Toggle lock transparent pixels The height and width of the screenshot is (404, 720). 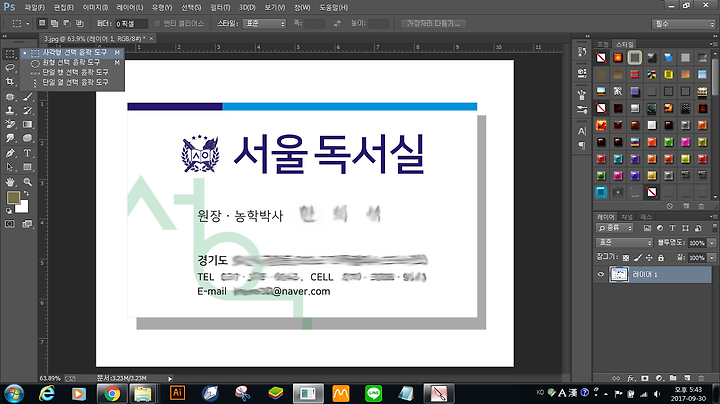click(625, 258)
